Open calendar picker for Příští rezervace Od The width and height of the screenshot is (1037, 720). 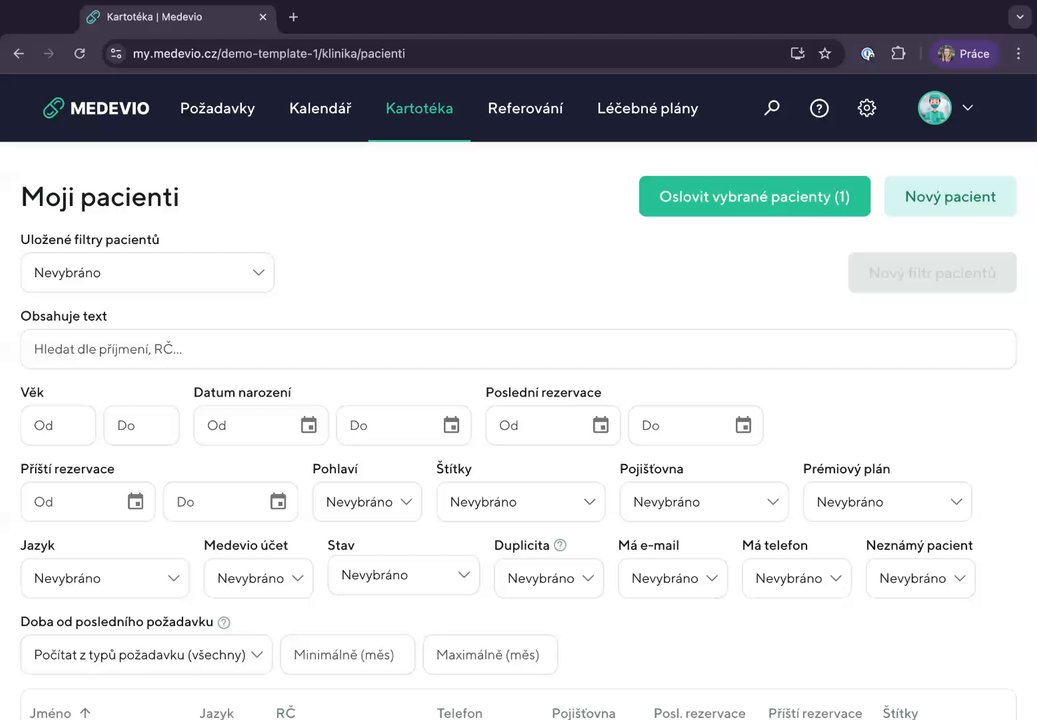[136, 502]
